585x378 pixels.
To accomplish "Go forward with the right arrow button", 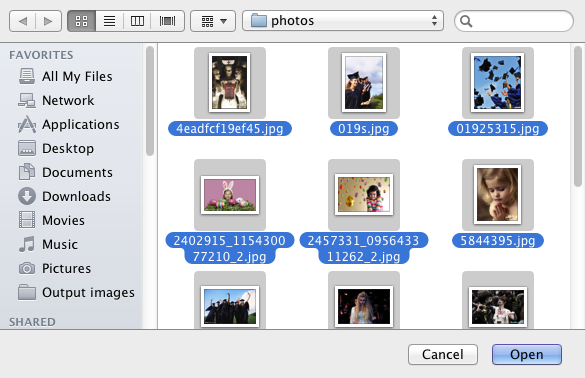I will [49, 21].
